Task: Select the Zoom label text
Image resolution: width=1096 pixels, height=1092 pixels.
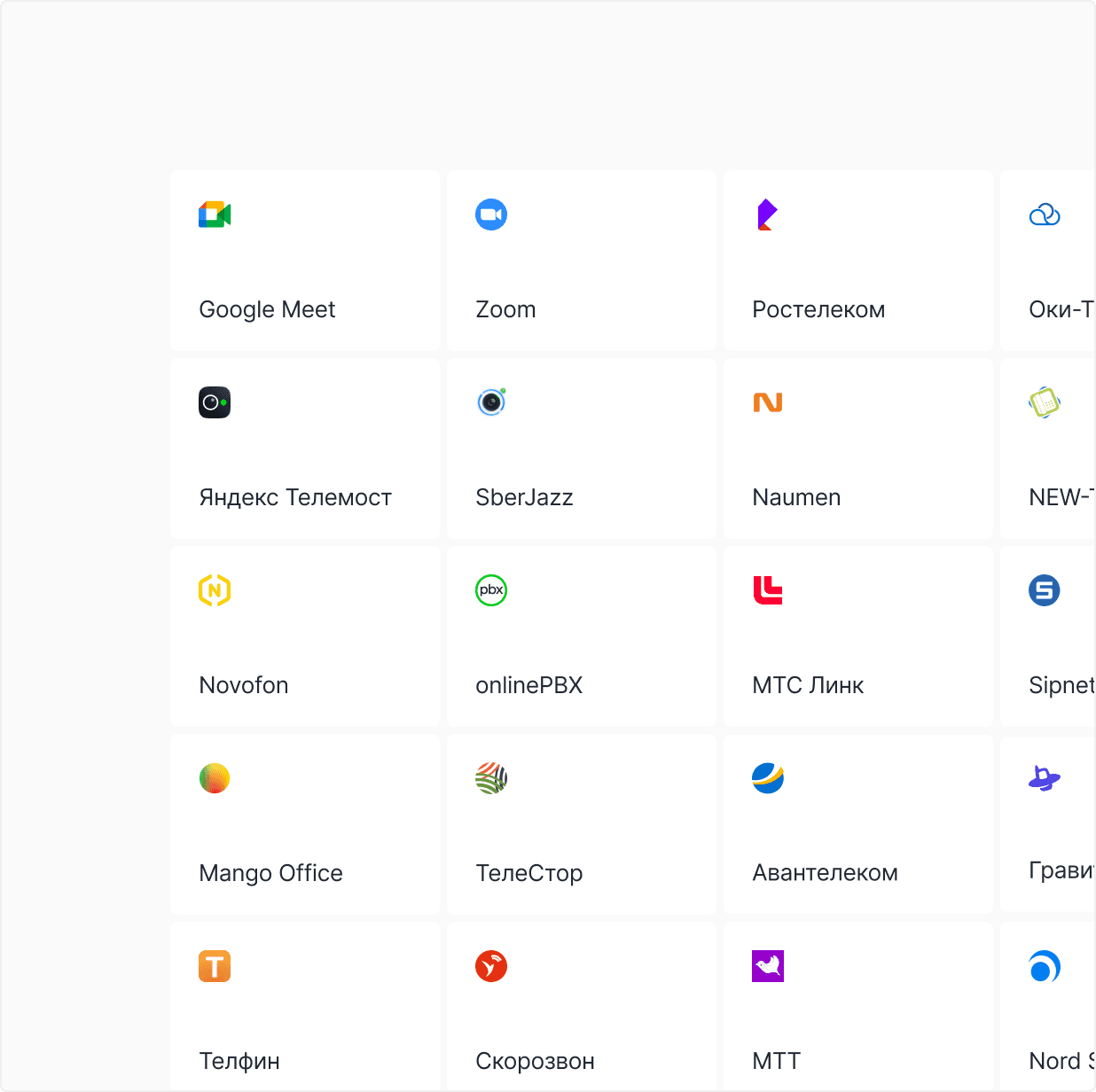Action: (505, 309)
